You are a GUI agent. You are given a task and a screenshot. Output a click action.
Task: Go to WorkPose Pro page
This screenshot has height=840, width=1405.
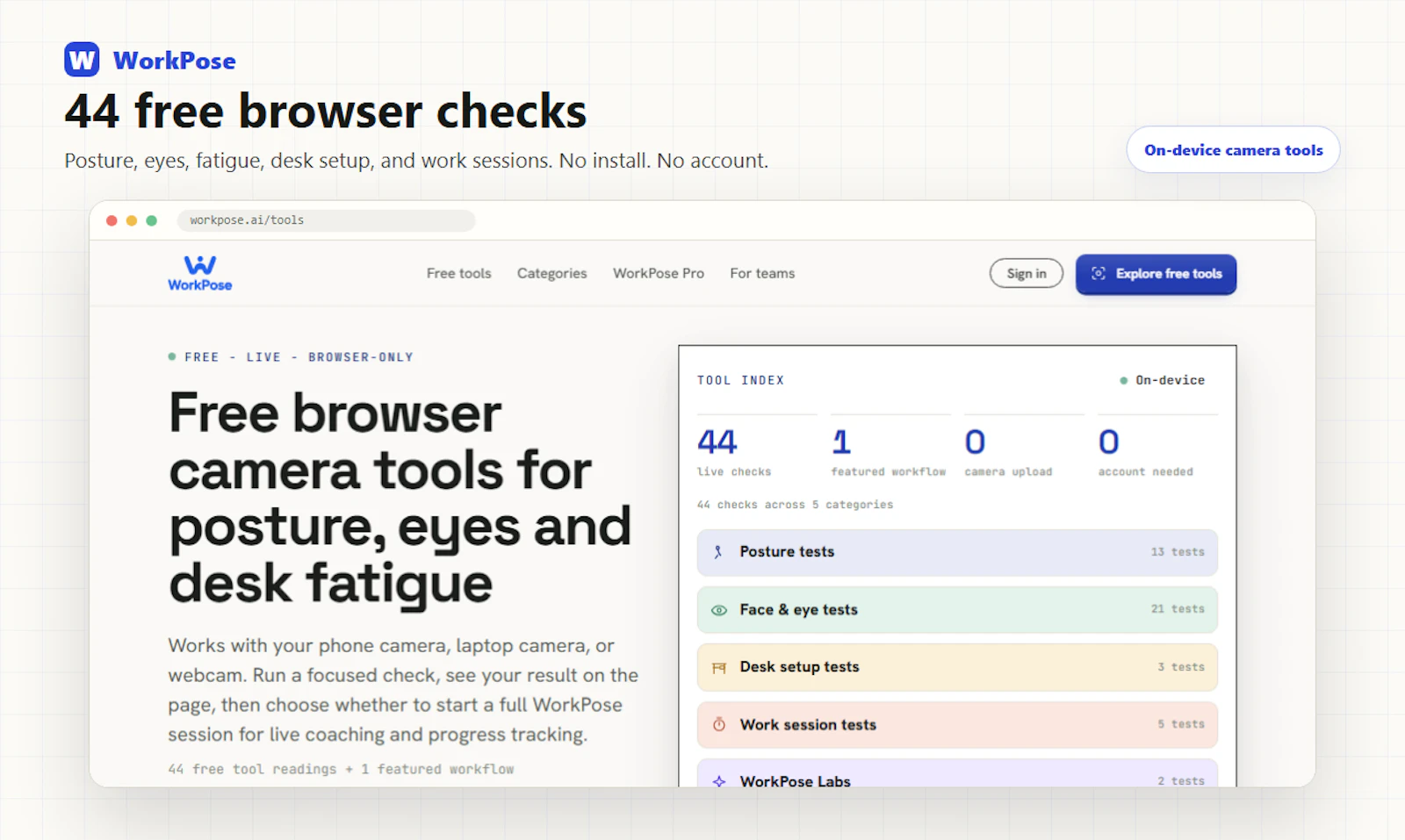tap(659, 273)
